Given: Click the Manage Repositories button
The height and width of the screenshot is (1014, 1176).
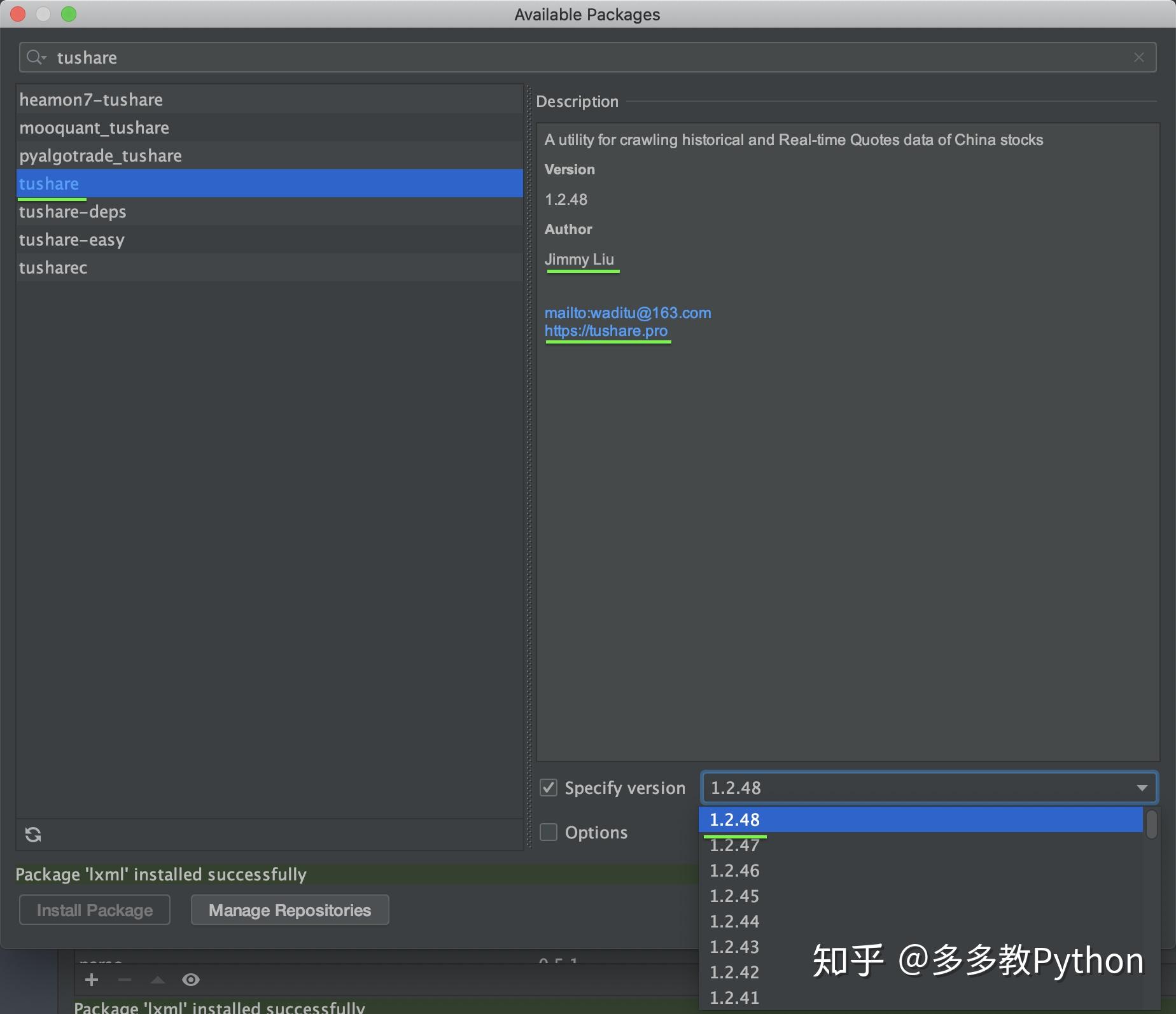Looking at the screenshot, I should (290, 910).
